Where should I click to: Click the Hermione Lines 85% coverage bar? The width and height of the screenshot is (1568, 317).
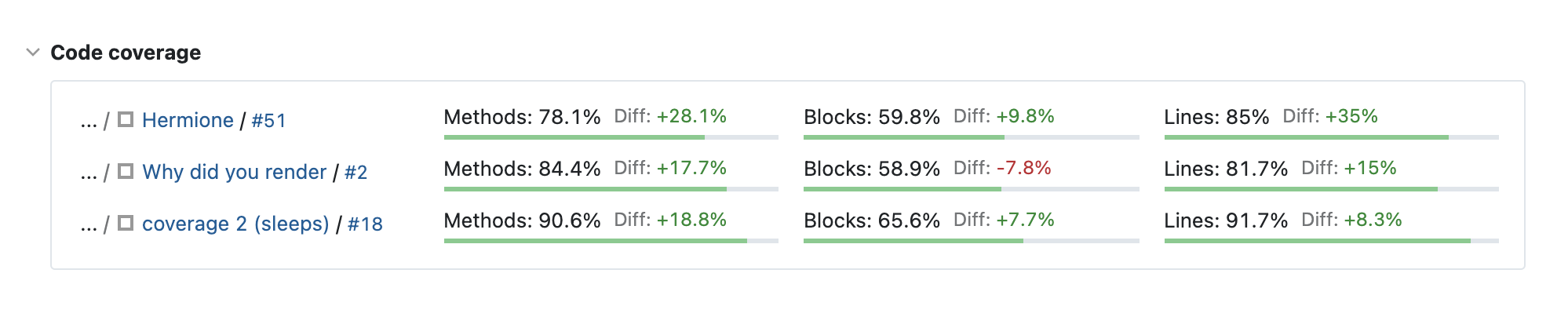click(x=1331, y=137)
